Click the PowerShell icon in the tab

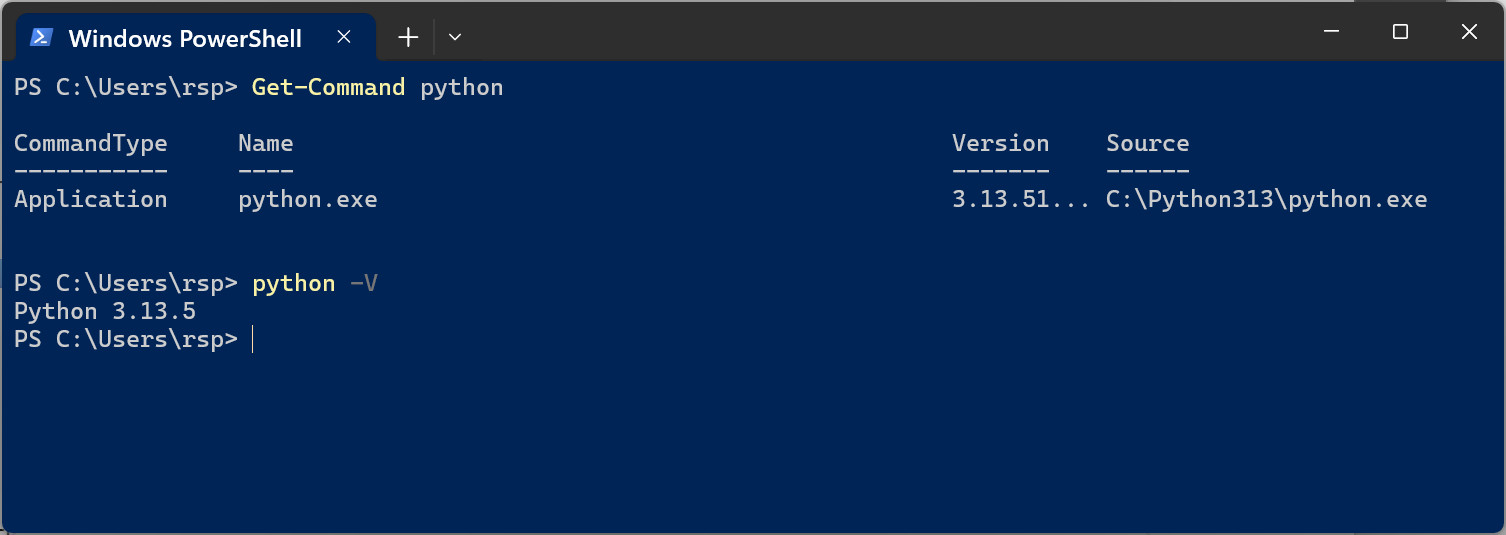[41, 37]
